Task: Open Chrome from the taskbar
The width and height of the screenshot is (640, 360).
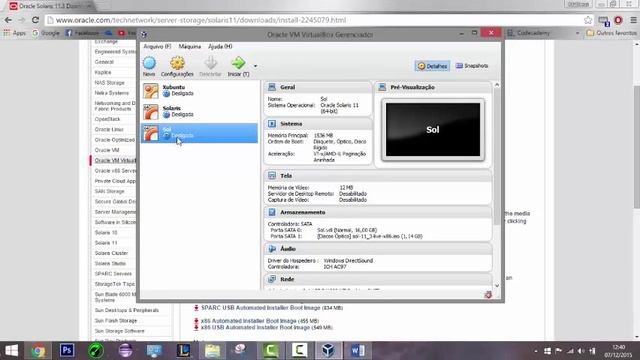Action: pos(38,351)
